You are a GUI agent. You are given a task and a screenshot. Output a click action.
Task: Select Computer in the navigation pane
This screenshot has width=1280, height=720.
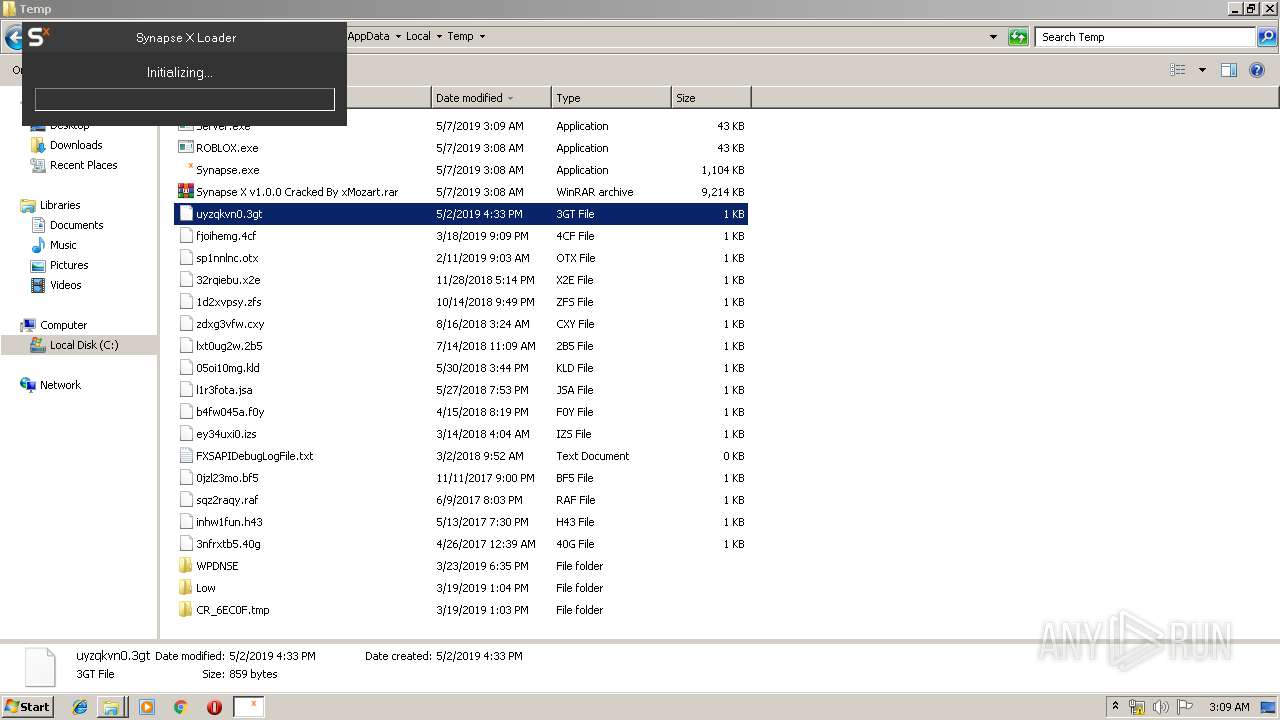pyautogui.click(x=63, y=325)
